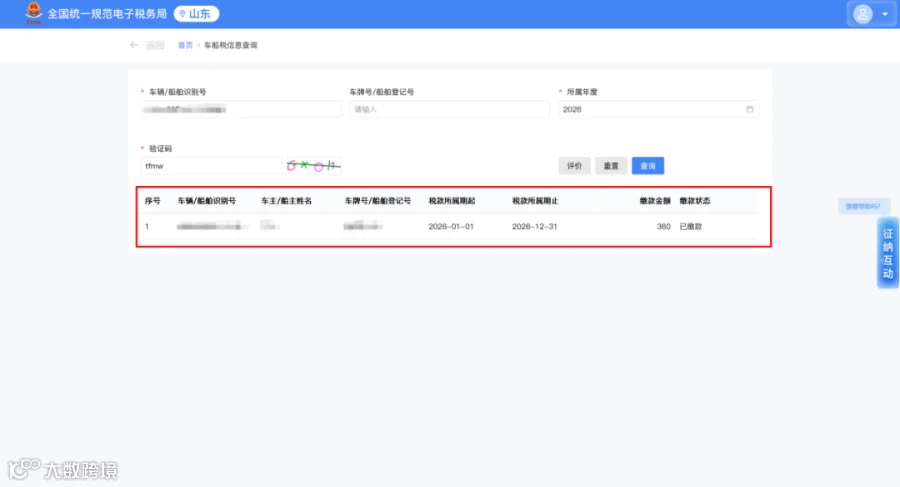Open 首页 breadcrumb link
Viewport: 900px width, 487px height.
[185, 45]
